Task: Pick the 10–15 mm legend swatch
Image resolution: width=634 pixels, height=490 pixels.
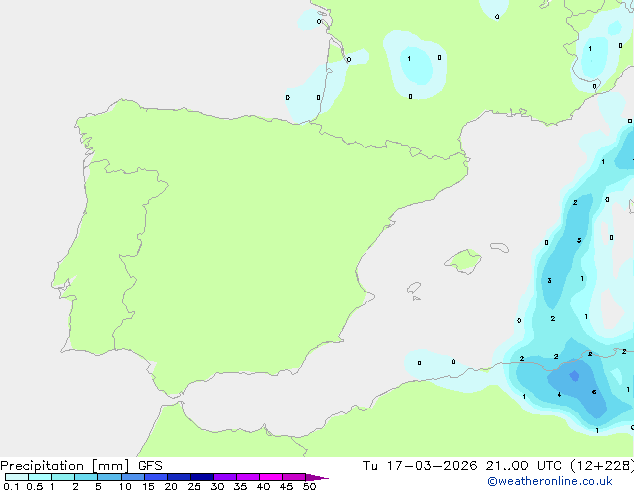Action: [133, 477]
